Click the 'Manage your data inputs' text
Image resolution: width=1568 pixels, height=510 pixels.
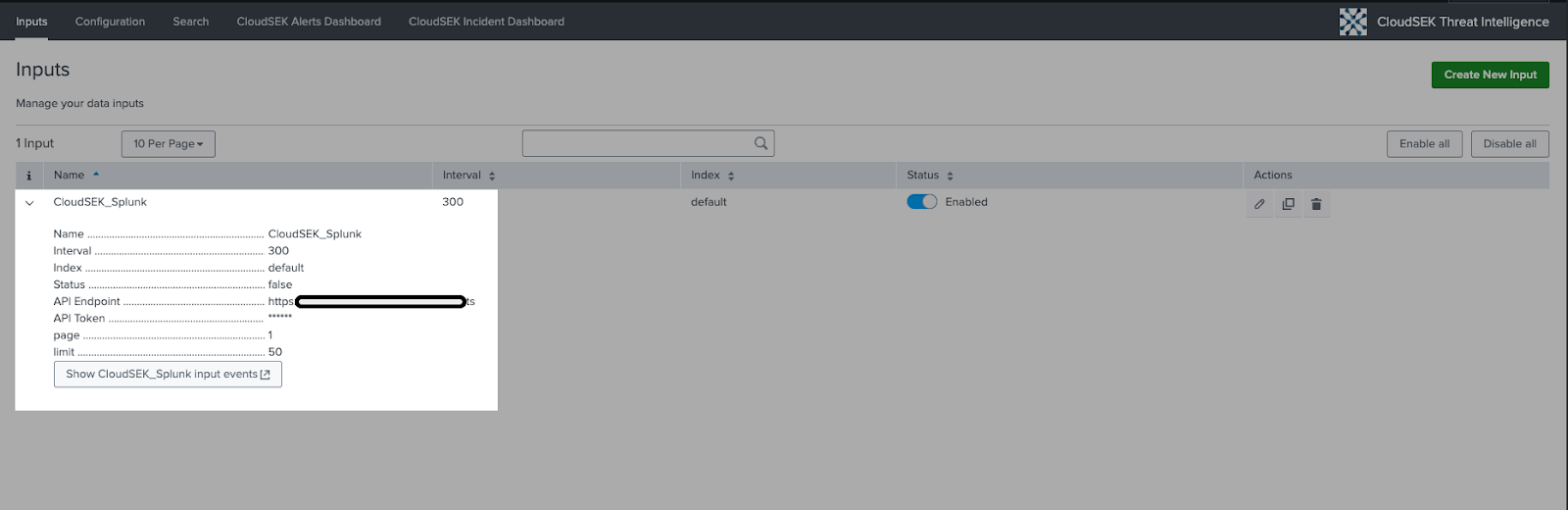pos(79,103)
